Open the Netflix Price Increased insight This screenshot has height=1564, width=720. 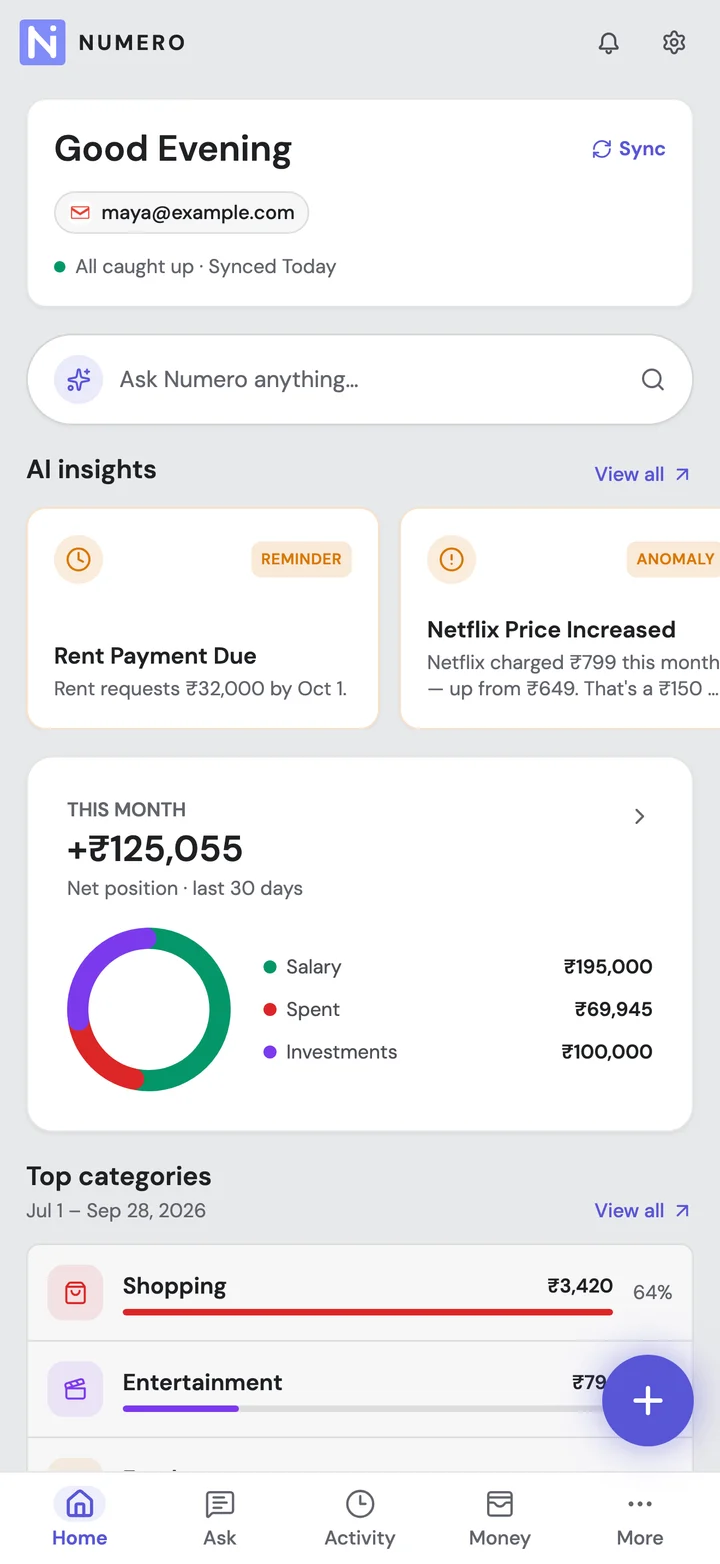[560, 618]
